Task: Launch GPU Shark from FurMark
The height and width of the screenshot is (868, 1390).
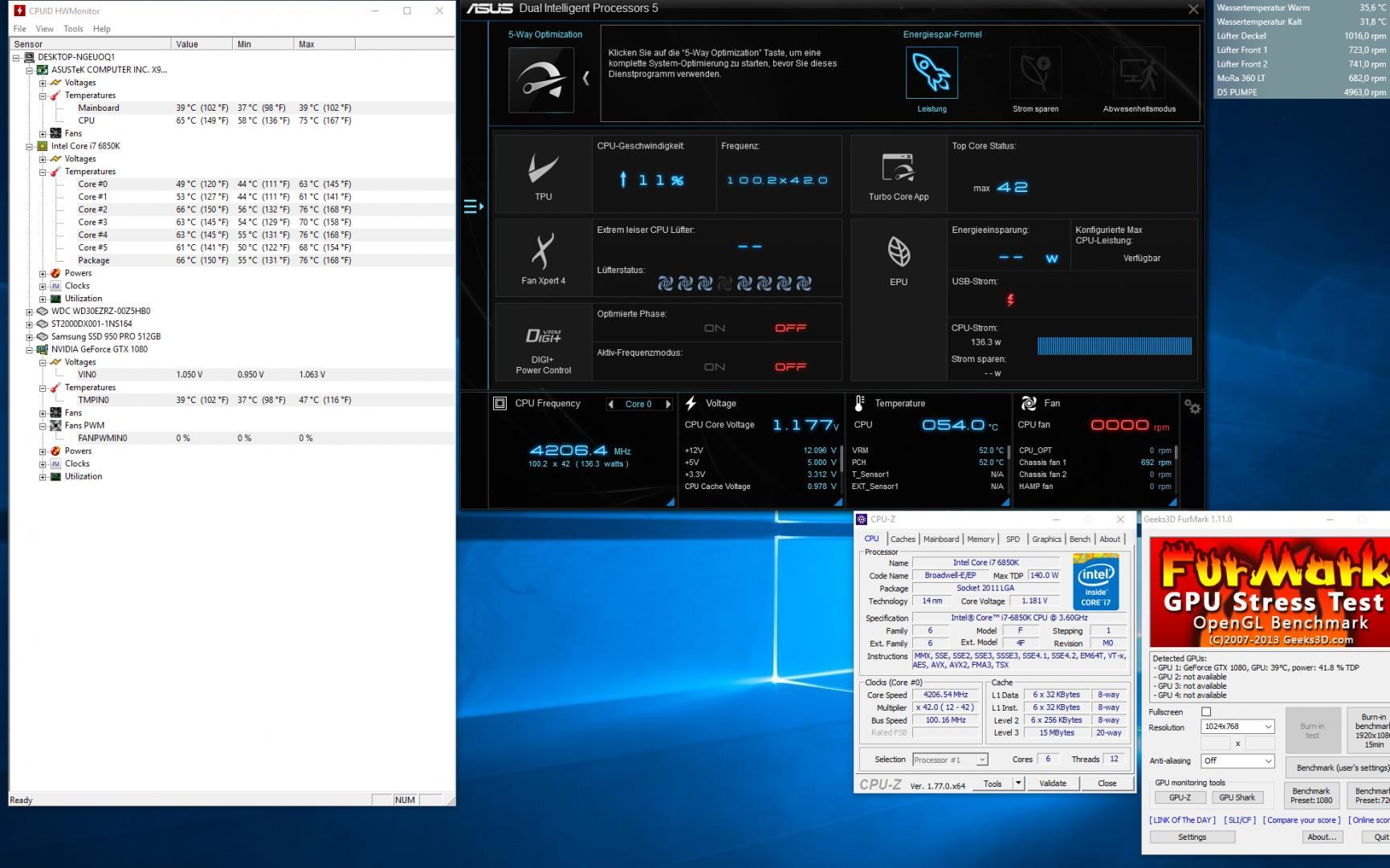Action: tap(1237, 797)
